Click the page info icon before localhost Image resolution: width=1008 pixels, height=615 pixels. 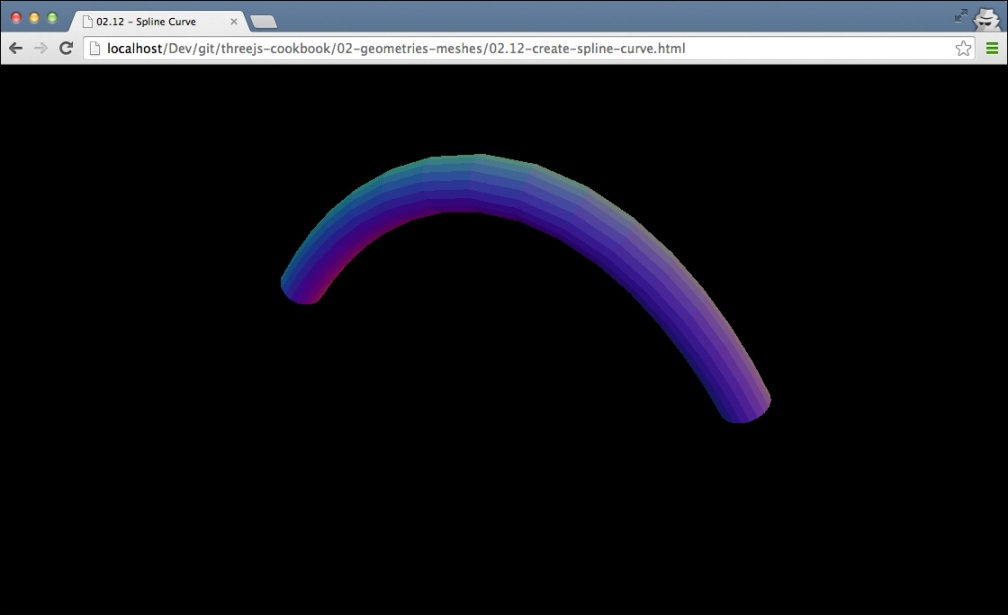pyautogui.click(x=94, y=48)
